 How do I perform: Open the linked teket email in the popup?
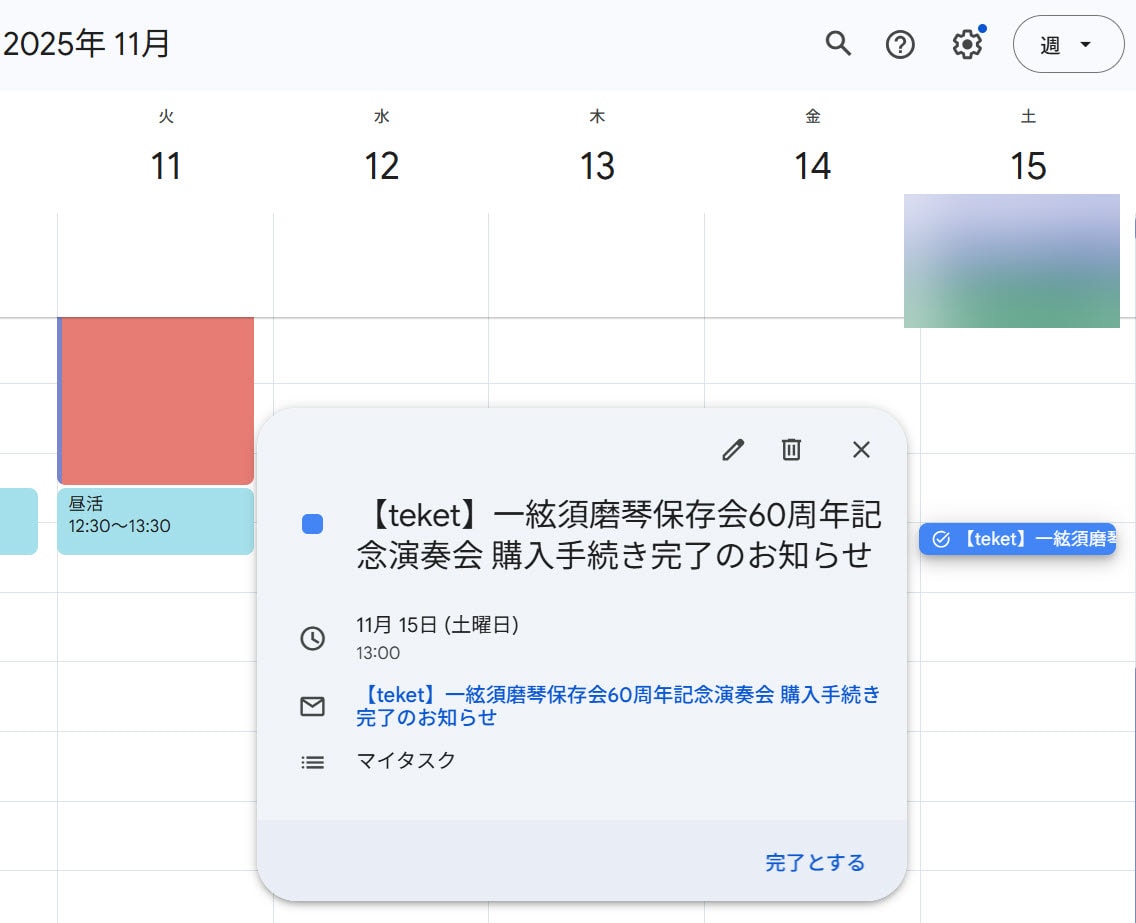(617, 705)
